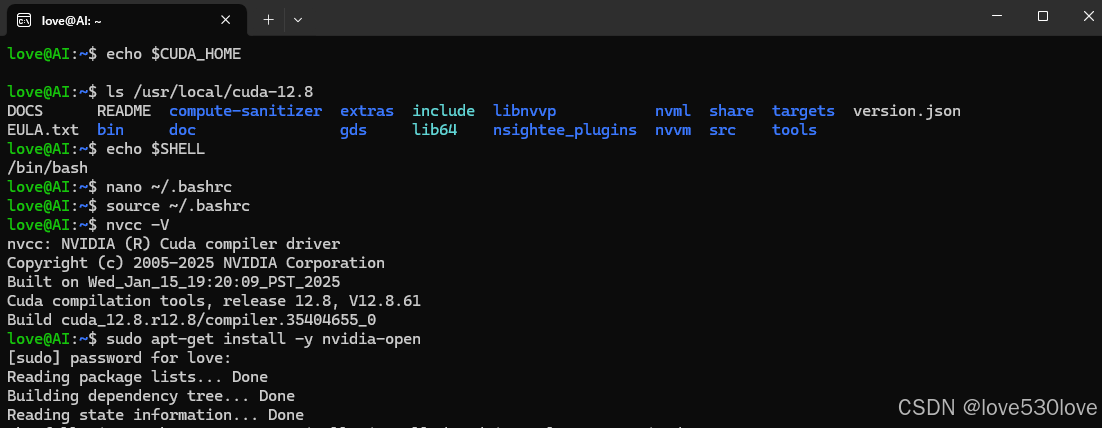Click the CSDN @love530love watermark

997,406
